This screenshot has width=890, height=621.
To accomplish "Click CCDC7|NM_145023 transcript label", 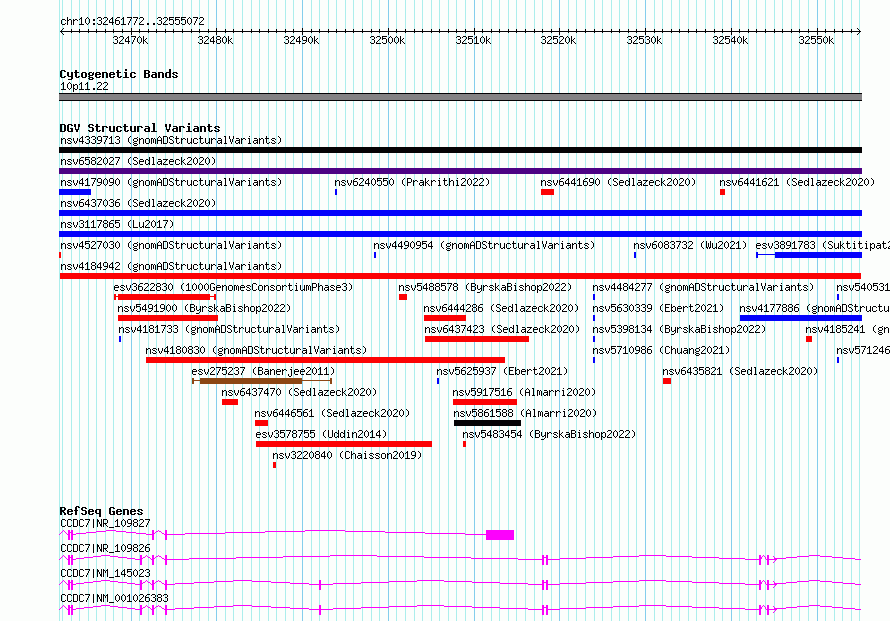I will pos(105,573).
